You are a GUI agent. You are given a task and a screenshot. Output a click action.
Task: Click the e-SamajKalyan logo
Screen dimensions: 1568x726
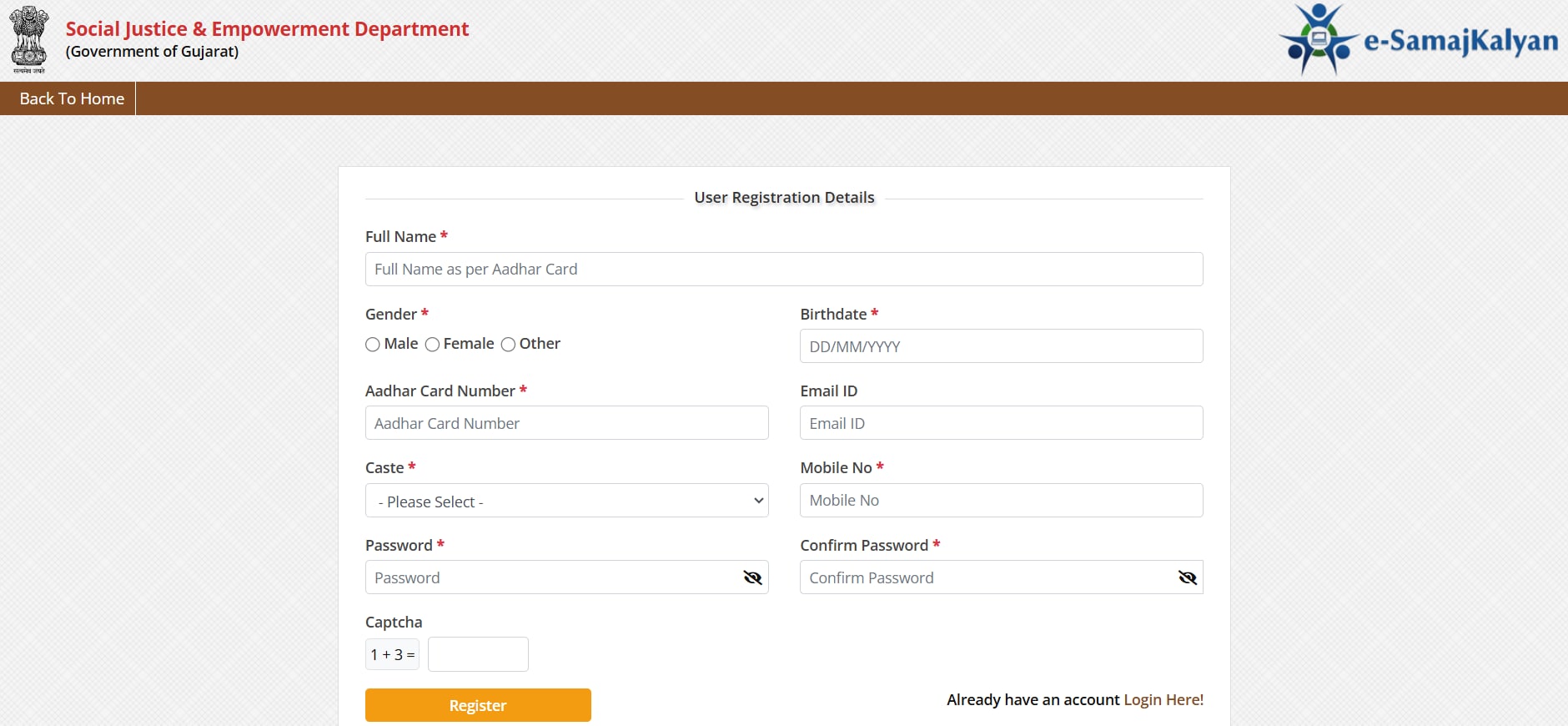tap(1418, 40)
